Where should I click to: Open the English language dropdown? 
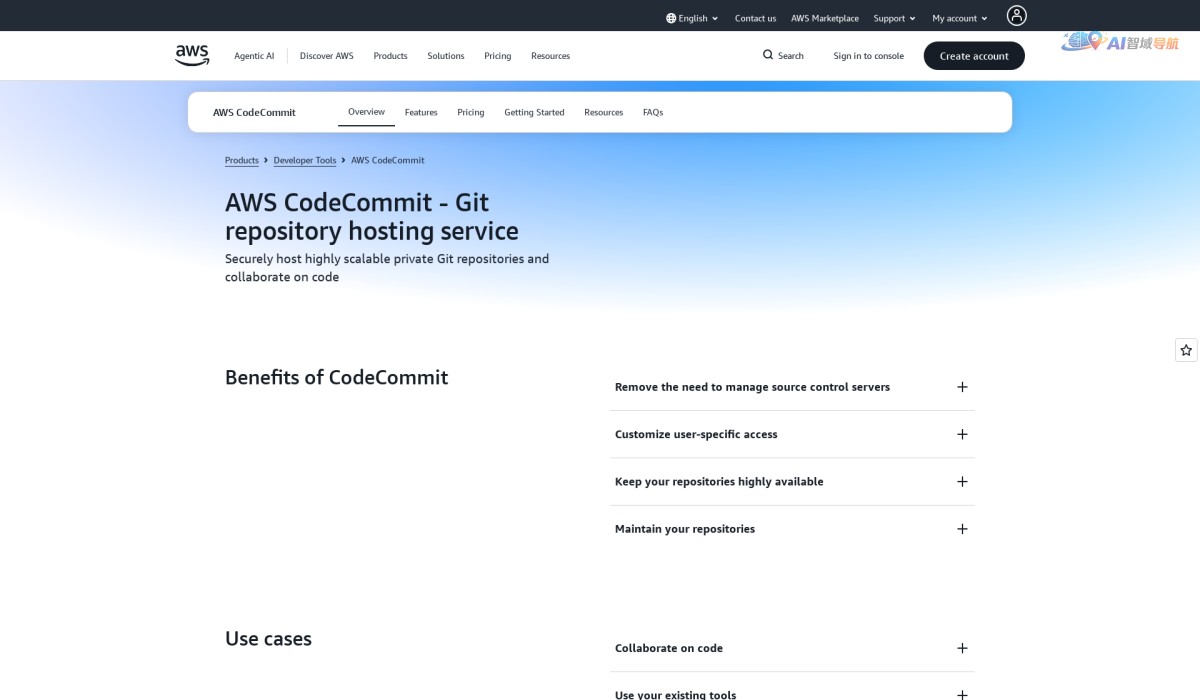[x=692, y=18]
